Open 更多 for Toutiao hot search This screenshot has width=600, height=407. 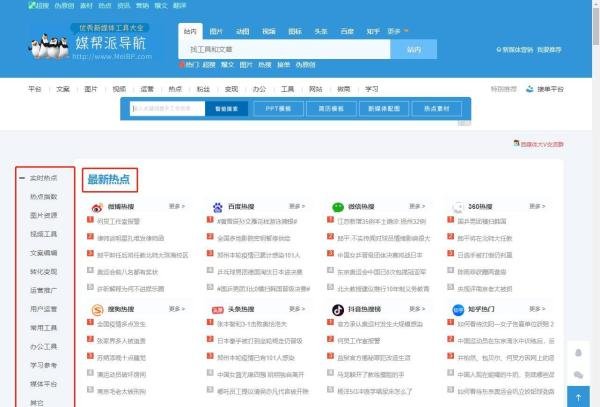click(297, 309)
